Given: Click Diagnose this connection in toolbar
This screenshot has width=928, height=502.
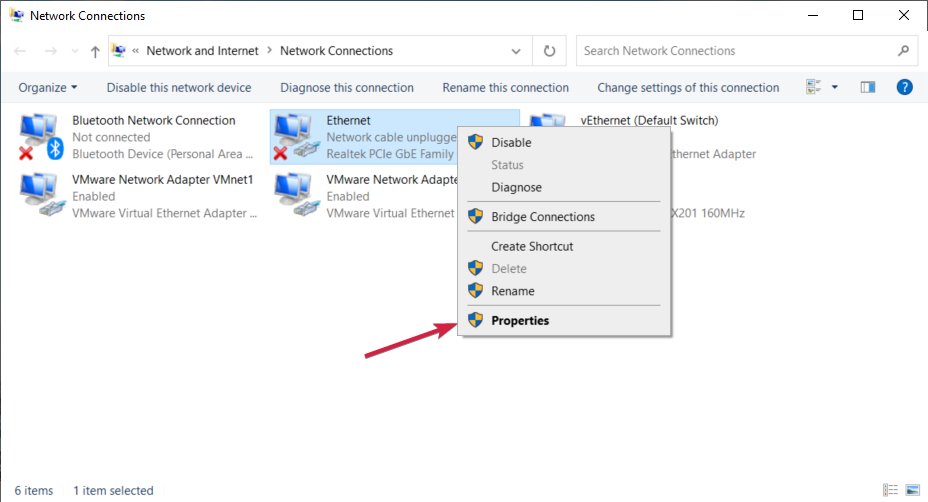Looking at the screenshot, I should 347,88.
